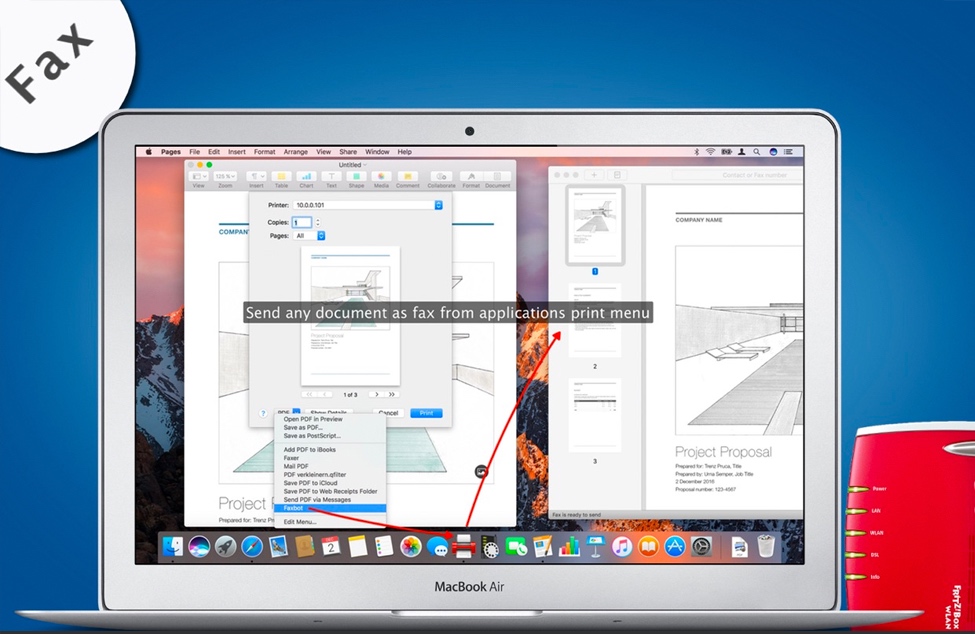Select page 3 thumbnail in Faxbot window

click(594, 415)
